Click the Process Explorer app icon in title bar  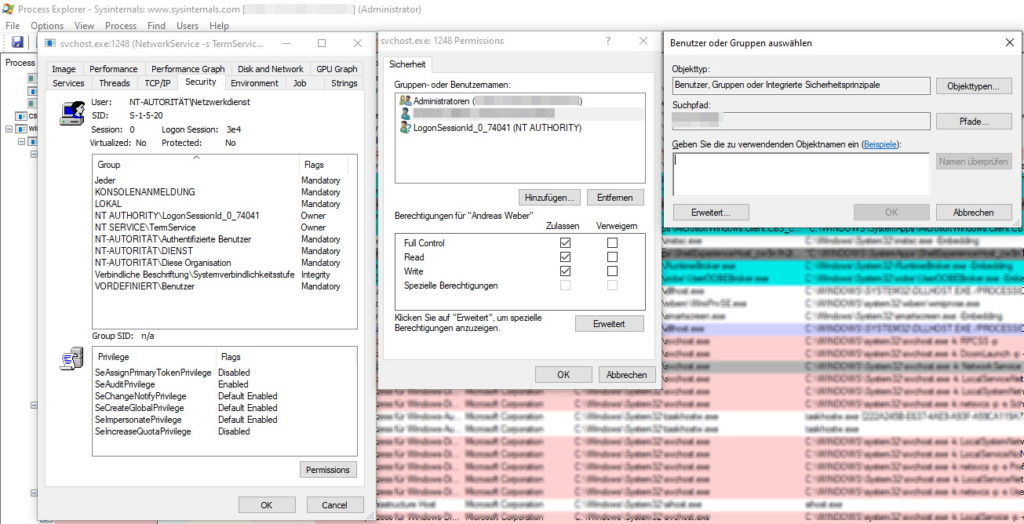click(x=9, y=9)
